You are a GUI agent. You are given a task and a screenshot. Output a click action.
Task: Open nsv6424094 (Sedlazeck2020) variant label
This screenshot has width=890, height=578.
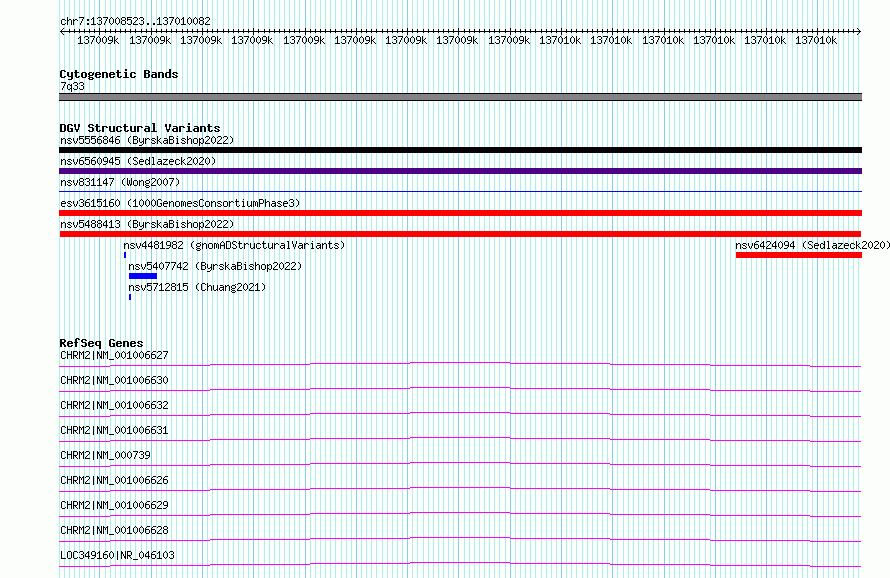click(x=812, y=245)
